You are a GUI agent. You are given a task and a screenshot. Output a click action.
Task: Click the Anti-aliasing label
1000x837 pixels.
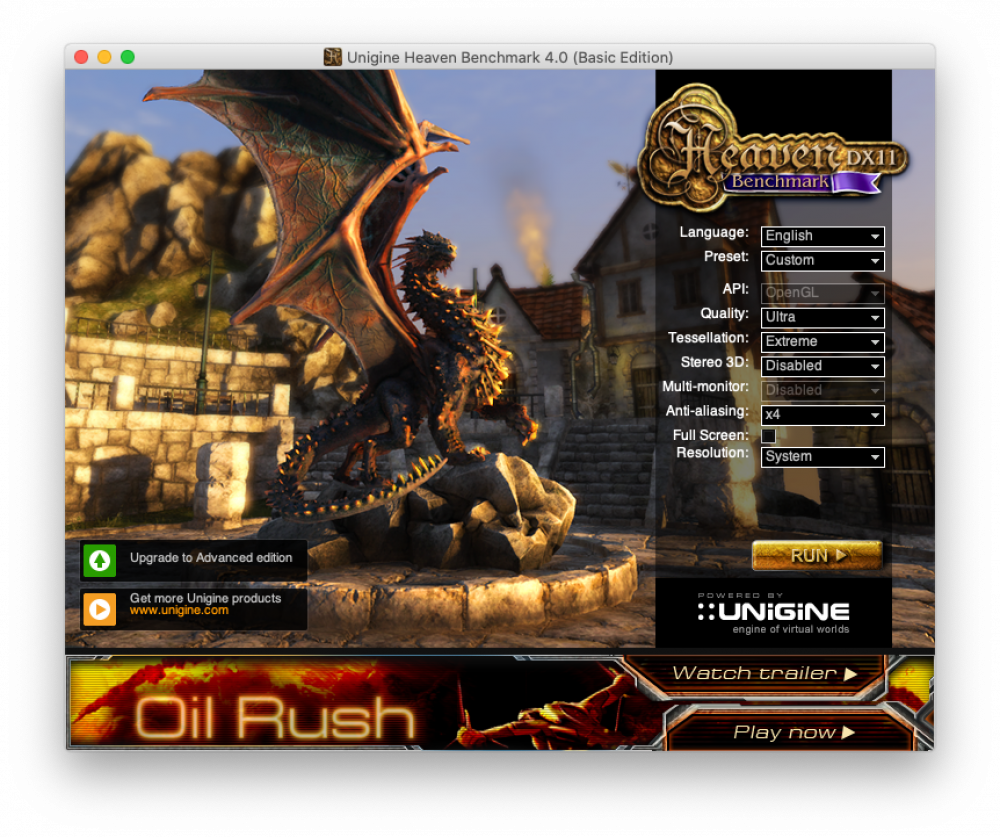pos(707,411)
